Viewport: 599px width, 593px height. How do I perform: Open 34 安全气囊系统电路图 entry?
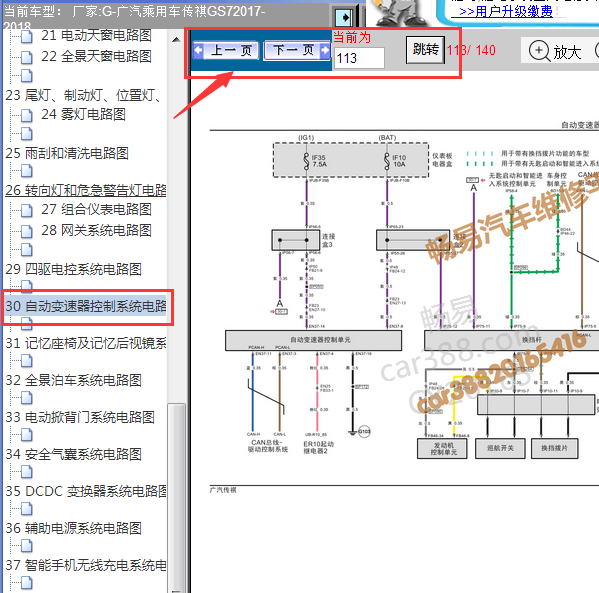(x=73, y=454)
